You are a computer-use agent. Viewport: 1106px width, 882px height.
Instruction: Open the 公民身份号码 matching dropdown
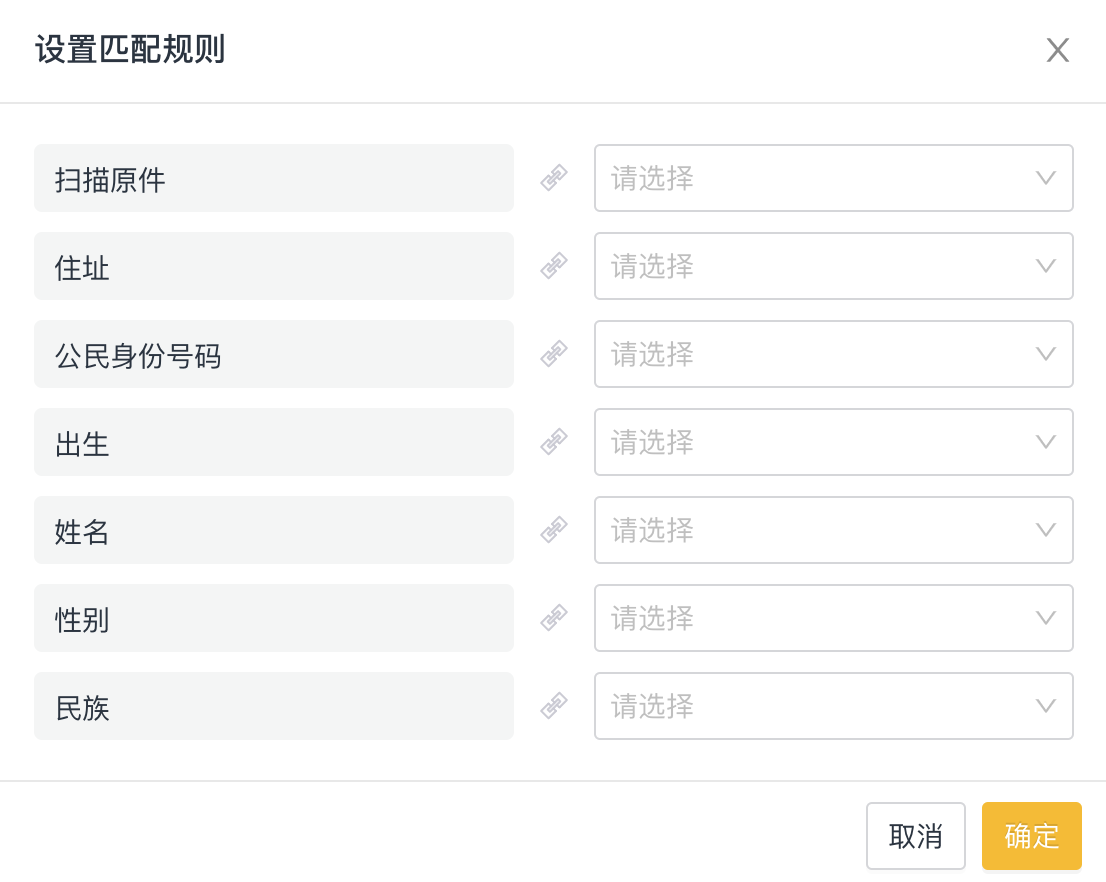pyautogui.click(x=833, y=354)
